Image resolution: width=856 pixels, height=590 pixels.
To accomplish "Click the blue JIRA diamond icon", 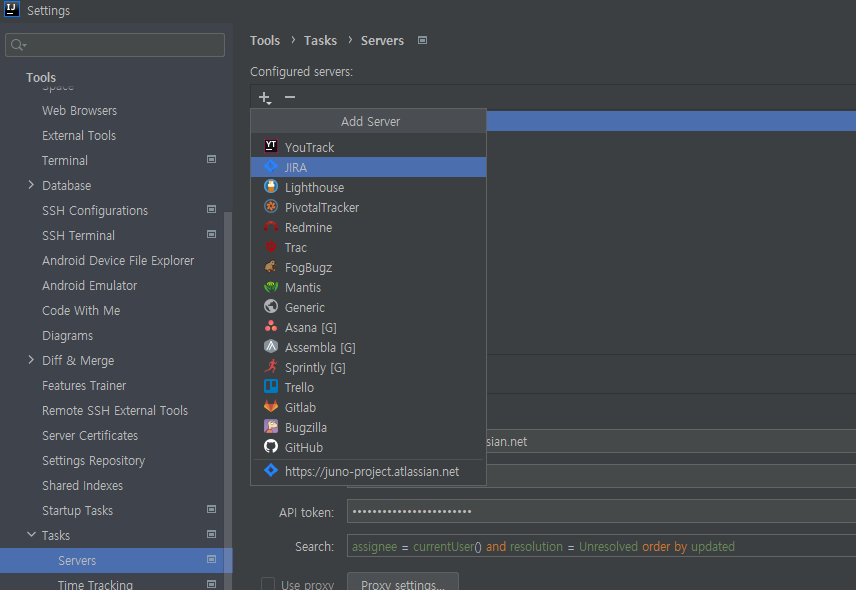I will [x=271, y=166].
